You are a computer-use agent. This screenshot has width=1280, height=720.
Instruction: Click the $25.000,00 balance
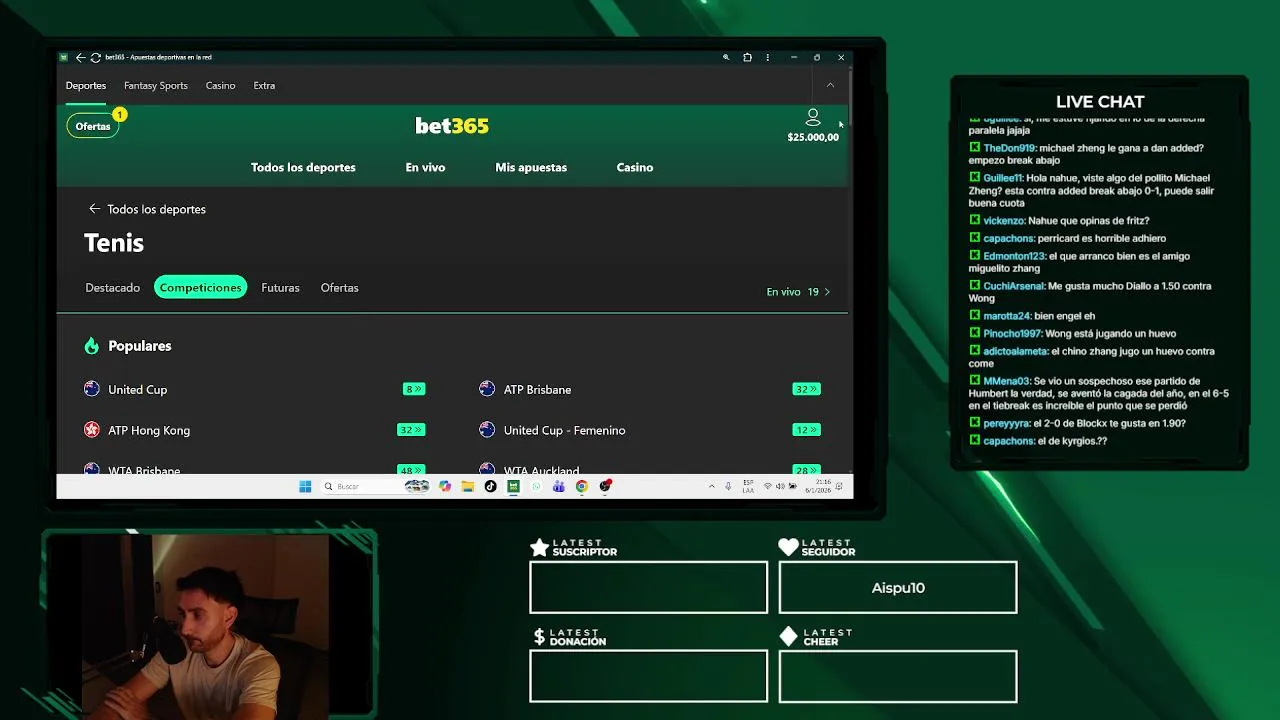pyautogui.click(x=813, y=137)
